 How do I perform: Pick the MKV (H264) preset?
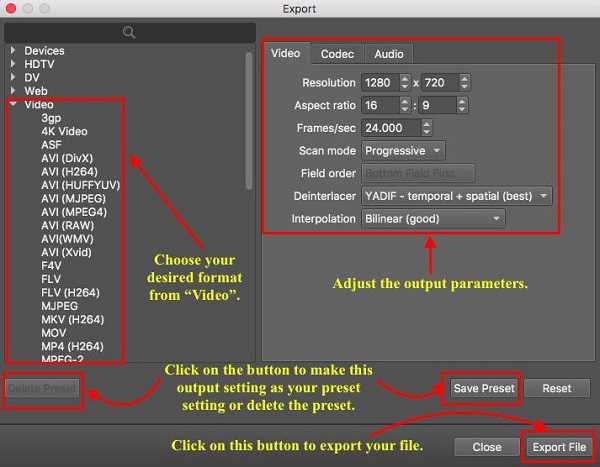click(73, 319)
